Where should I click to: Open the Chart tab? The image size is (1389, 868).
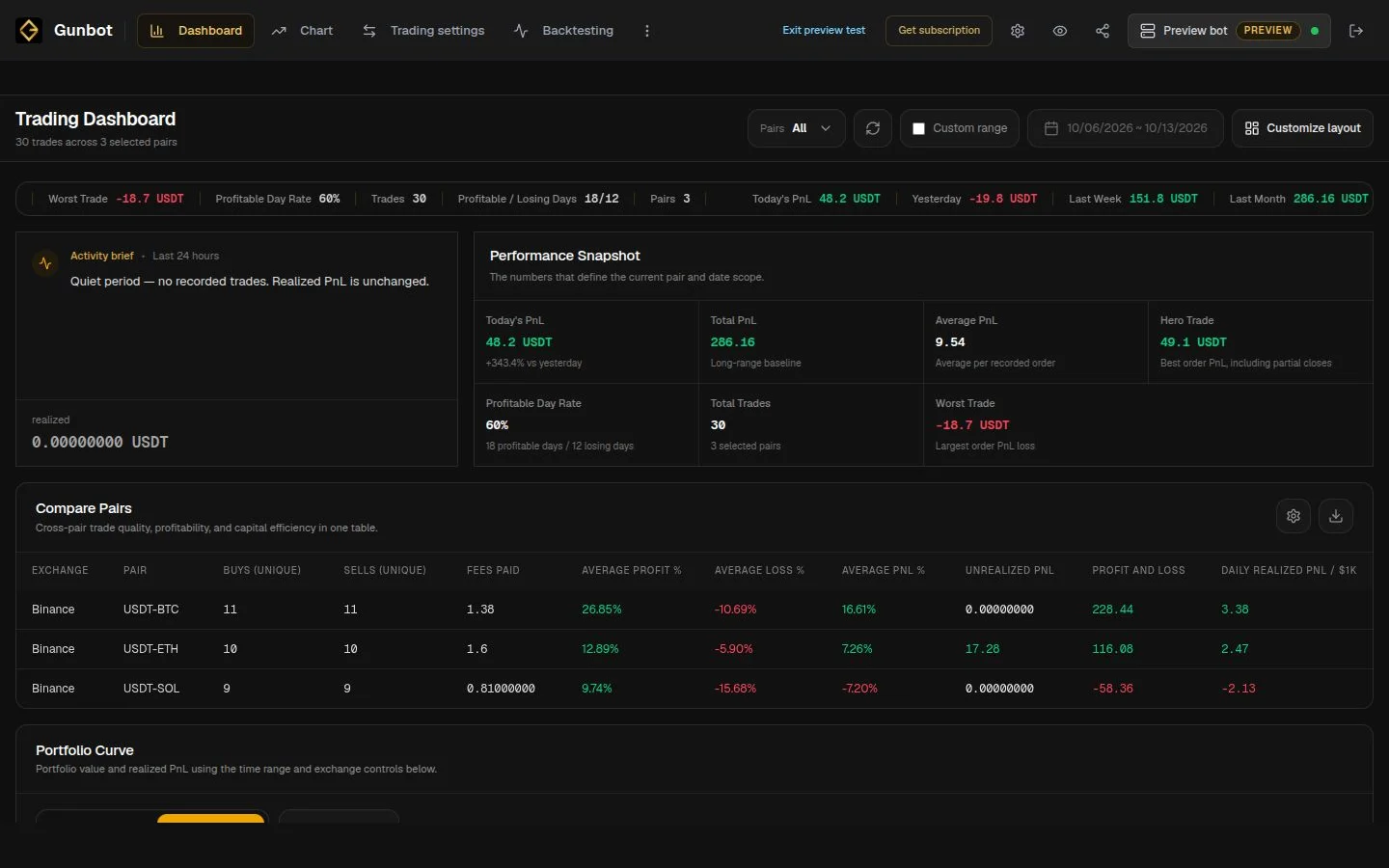tap(303, 31)
